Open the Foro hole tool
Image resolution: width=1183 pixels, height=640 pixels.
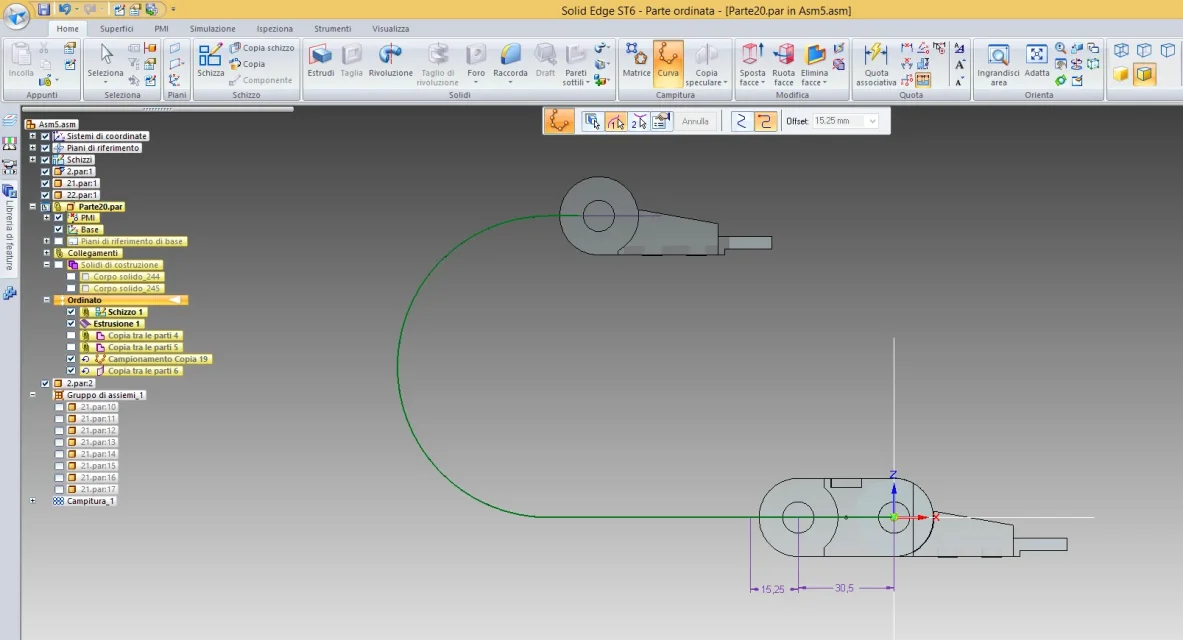click(x=476, y=62)
